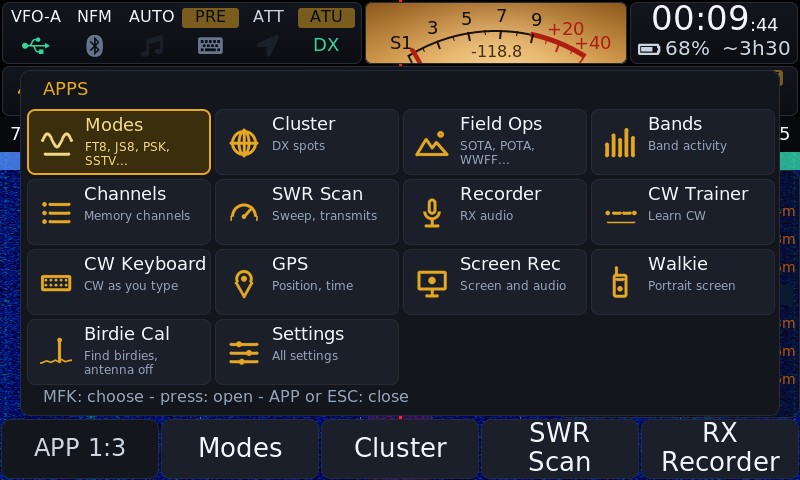
Task: Click 'Position, time' under GPS
Action: (312, 286)
